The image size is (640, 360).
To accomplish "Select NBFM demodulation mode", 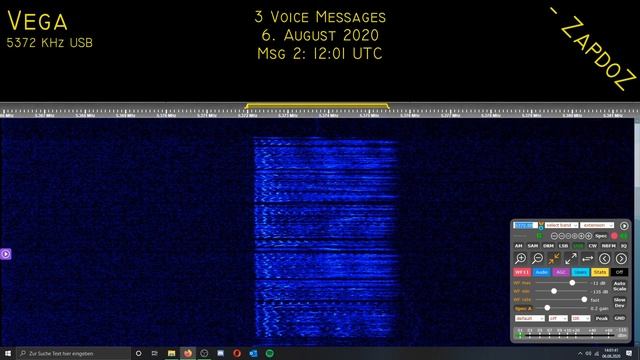I will click(609, 246).
